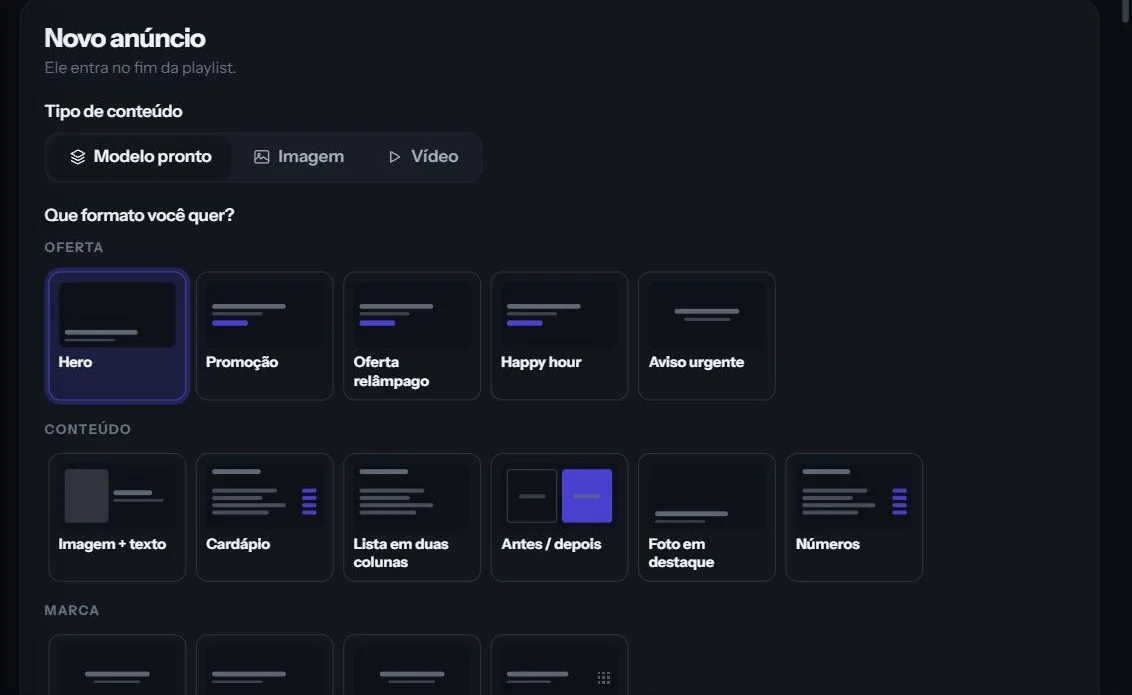Select the Happy hour format card
This screenshot has width=1132, height=695.
tap(559, 336)
